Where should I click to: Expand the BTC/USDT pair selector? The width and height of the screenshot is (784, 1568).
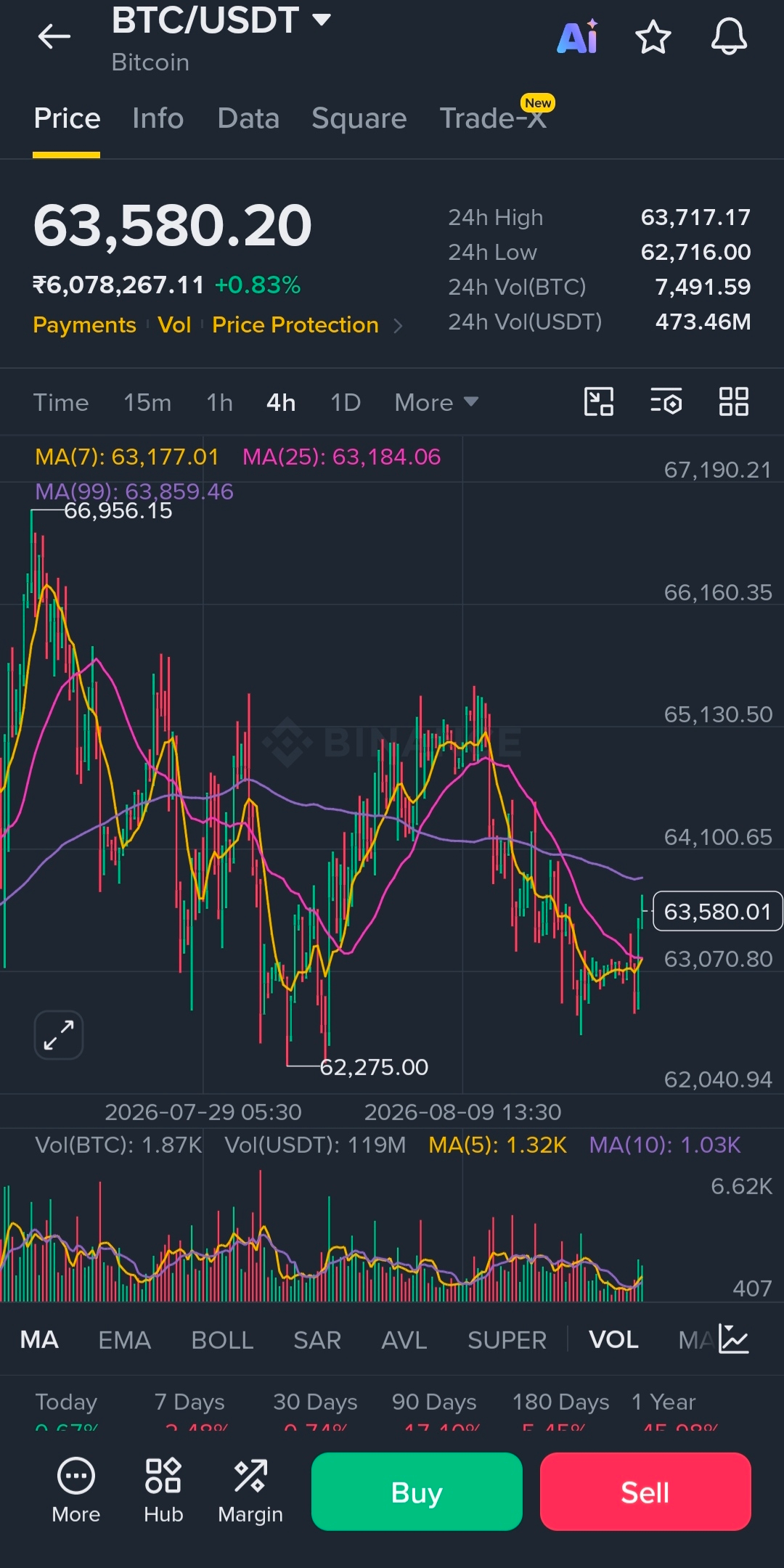pos(322,20)
